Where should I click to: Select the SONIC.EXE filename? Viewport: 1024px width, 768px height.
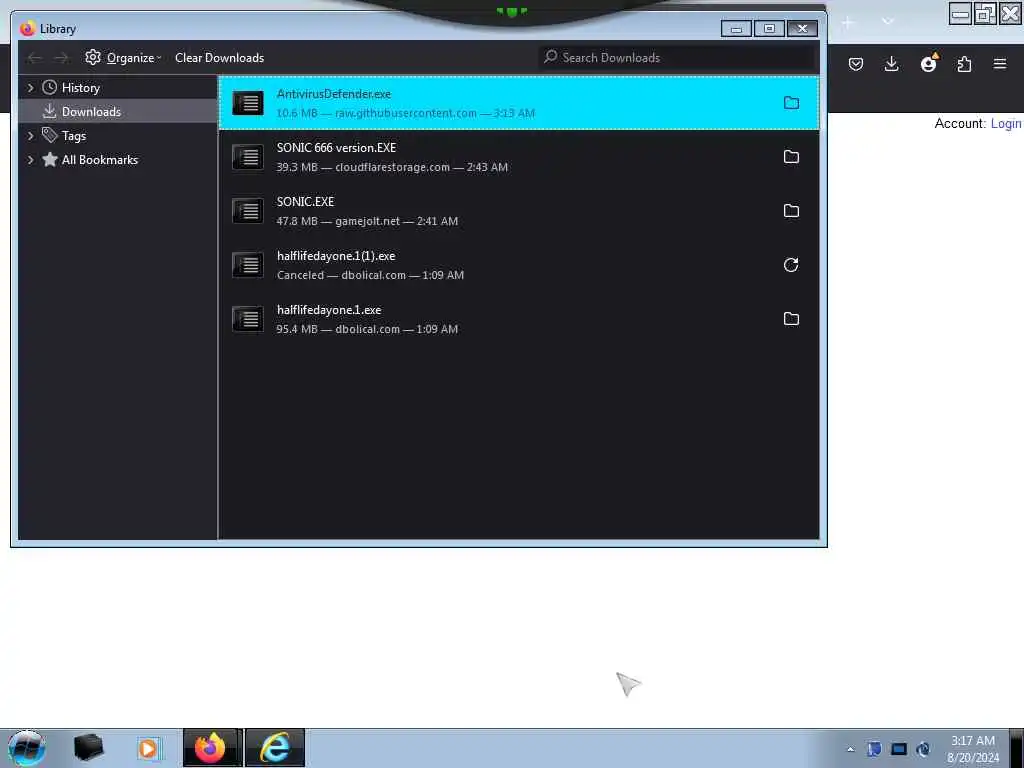point(305,202)
